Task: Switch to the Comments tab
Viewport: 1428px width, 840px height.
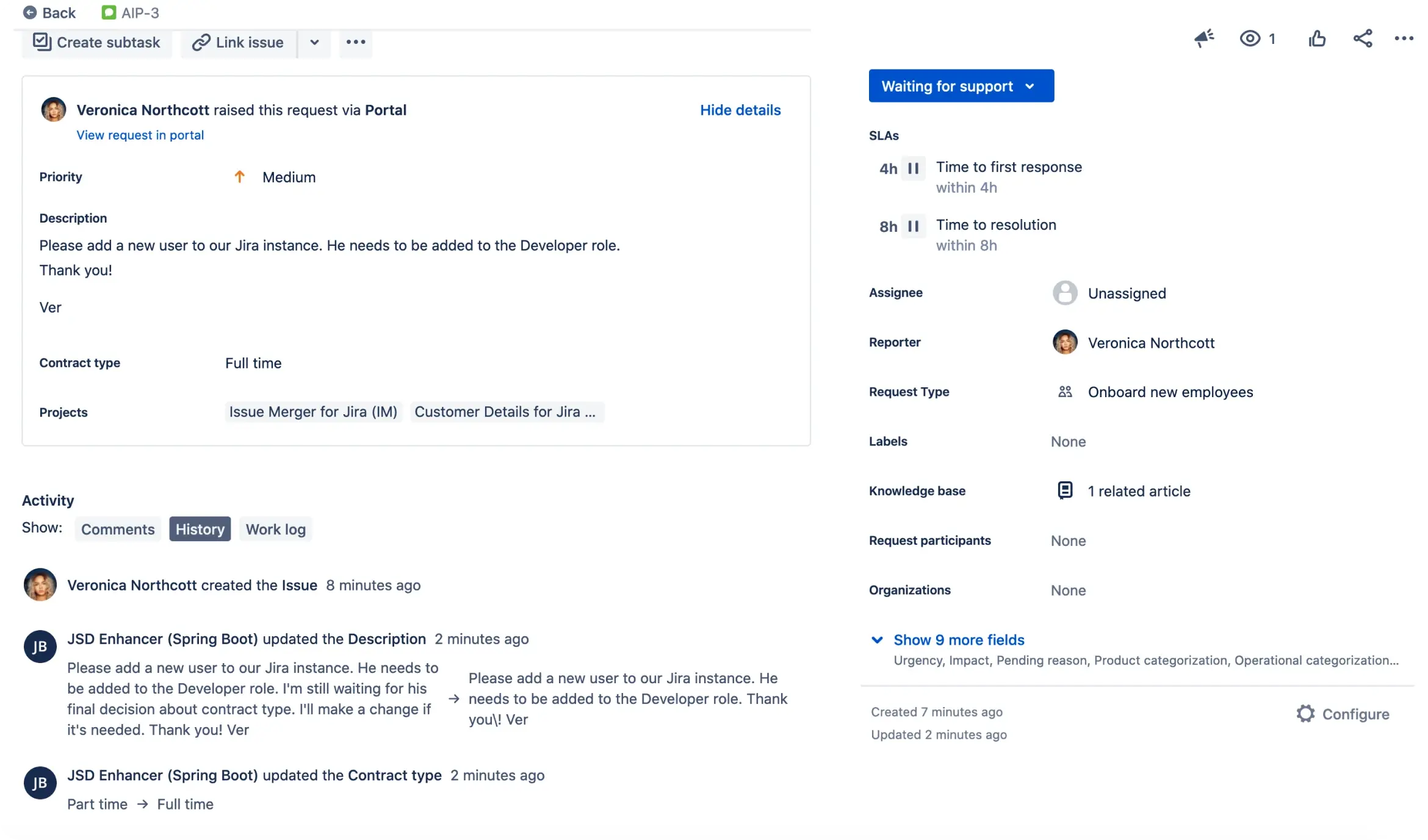Action: pos(118,529)
